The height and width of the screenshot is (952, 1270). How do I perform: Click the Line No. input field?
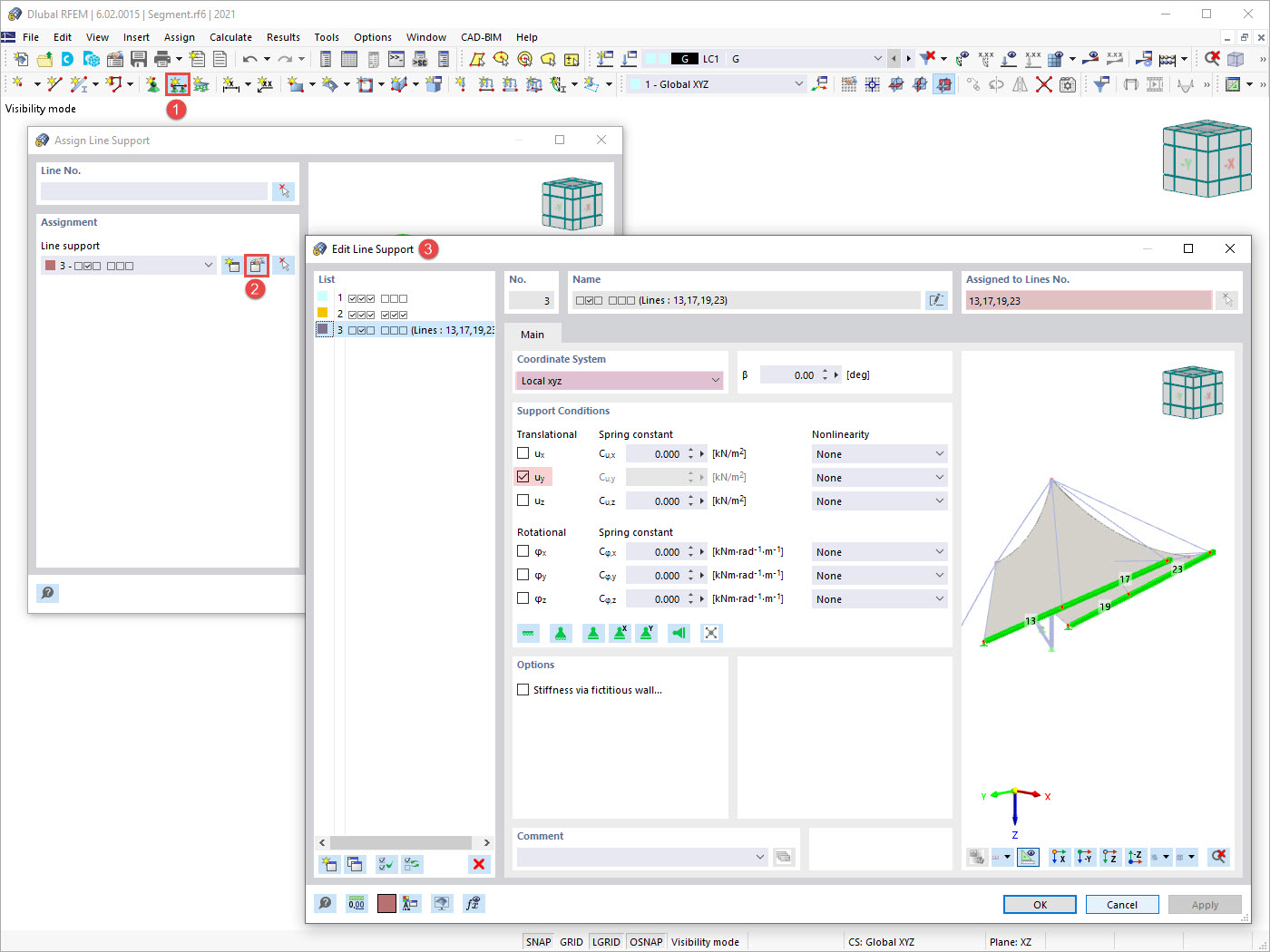(x=154, y=191)
